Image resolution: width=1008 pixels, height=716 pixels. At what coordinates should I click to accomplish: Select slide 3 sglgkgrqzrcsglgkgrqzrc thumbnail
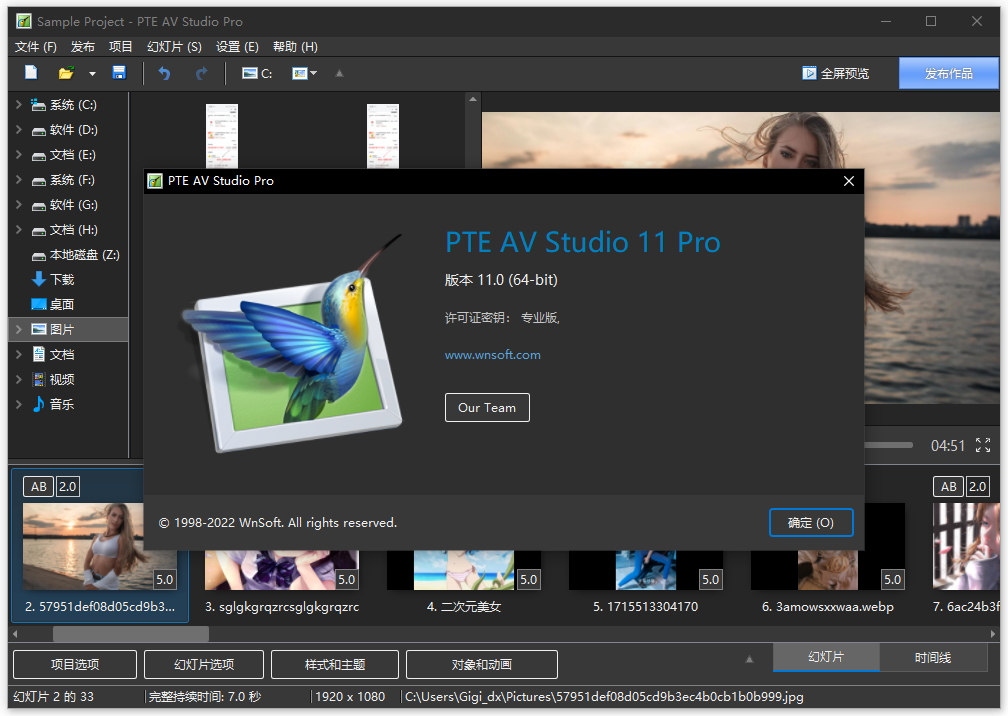[x=282, y=570]
